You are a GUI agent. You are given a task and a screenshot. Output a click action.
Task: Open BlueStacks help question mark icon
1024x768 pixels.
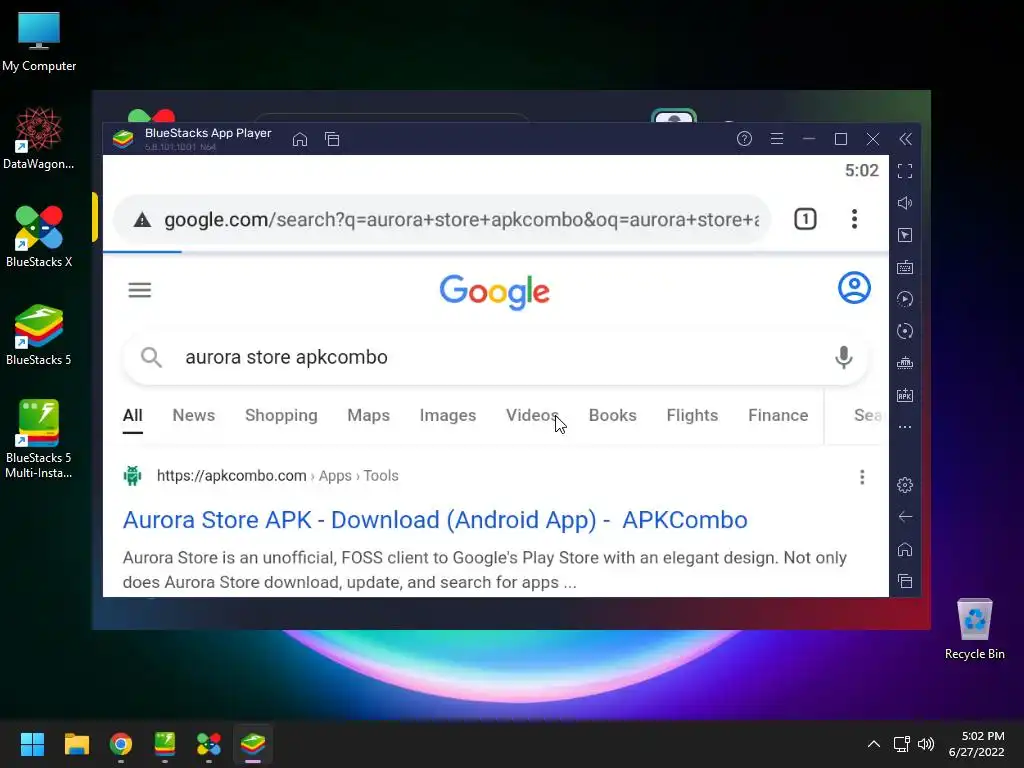(x=744, y=138)
